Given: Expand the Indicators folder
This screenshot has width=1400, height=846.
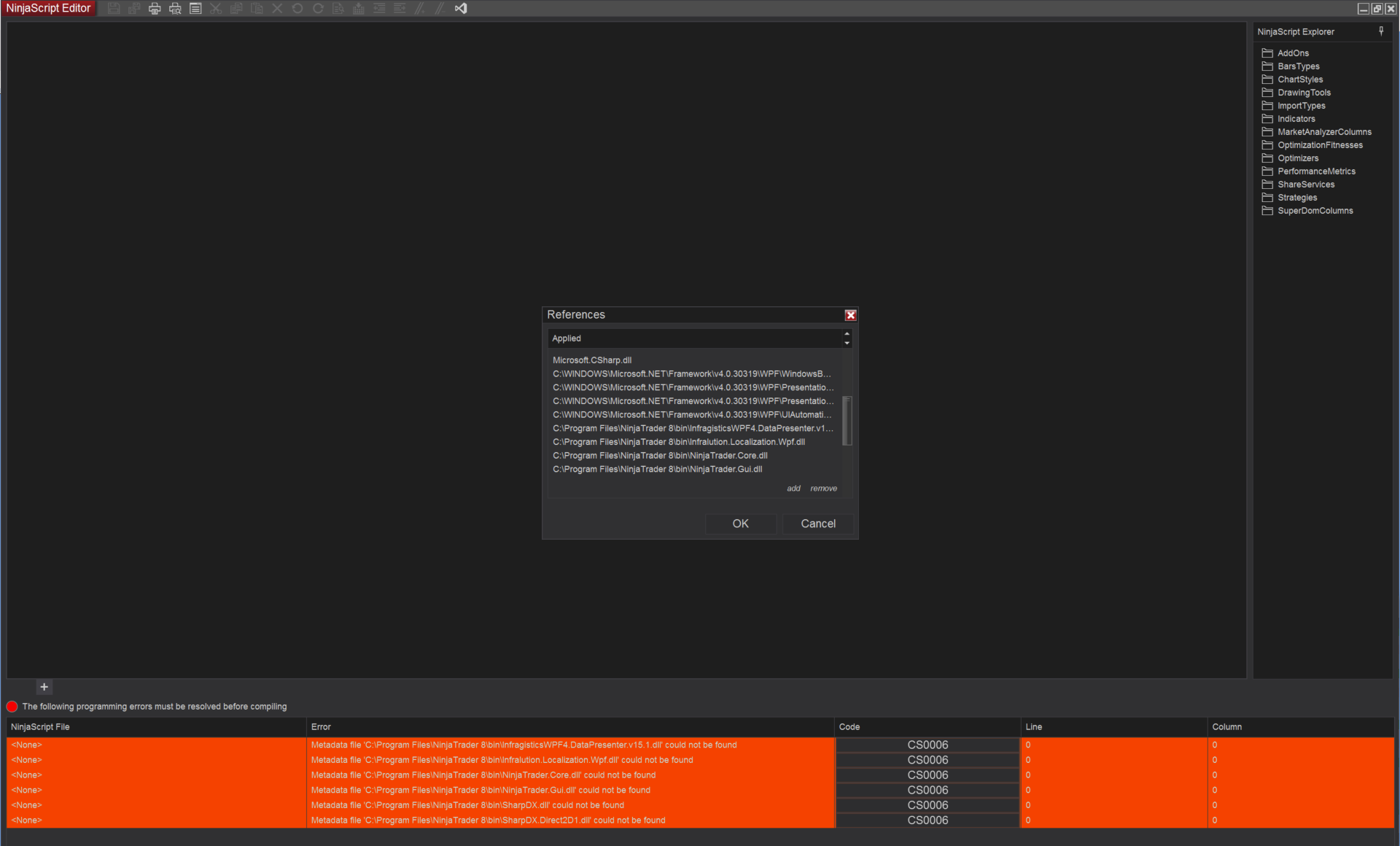Looking at the screenshot, I should [1296, 119].
